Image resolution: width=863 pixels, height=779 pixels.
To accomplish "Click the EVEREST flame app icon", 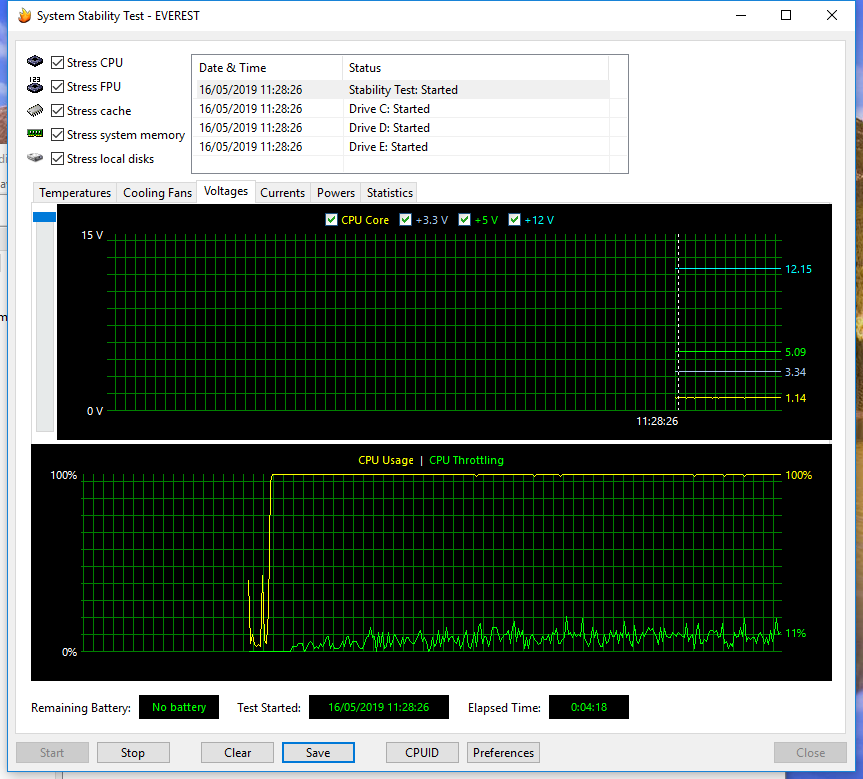I will point(24,15).
